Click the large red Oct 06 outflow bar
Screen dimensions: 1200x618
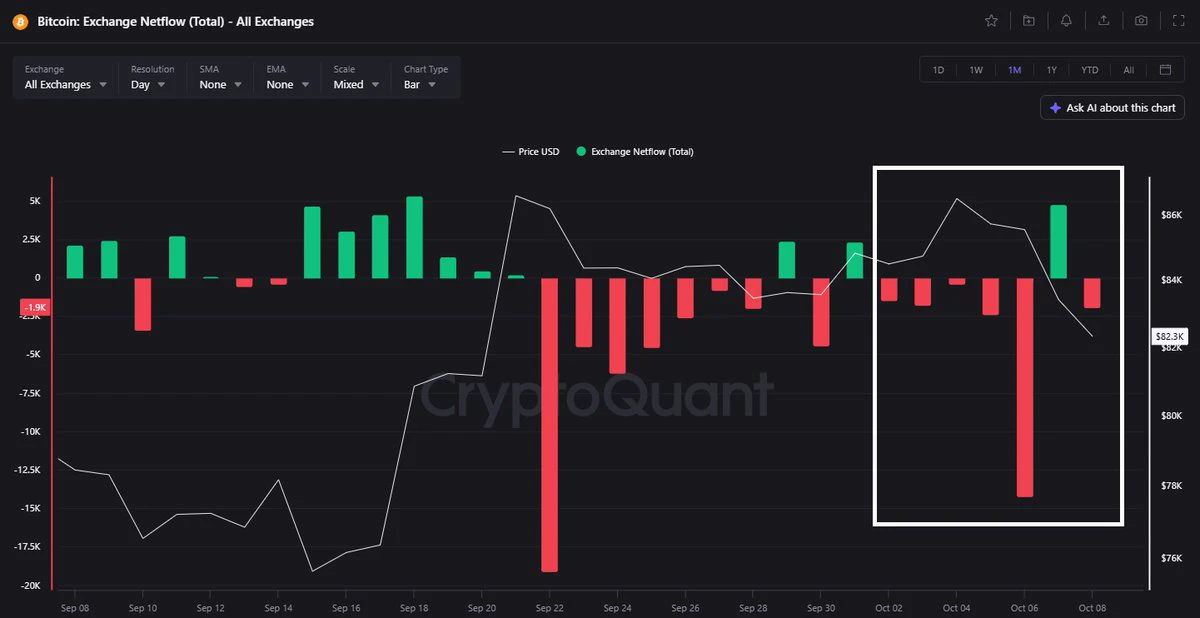1024,387
